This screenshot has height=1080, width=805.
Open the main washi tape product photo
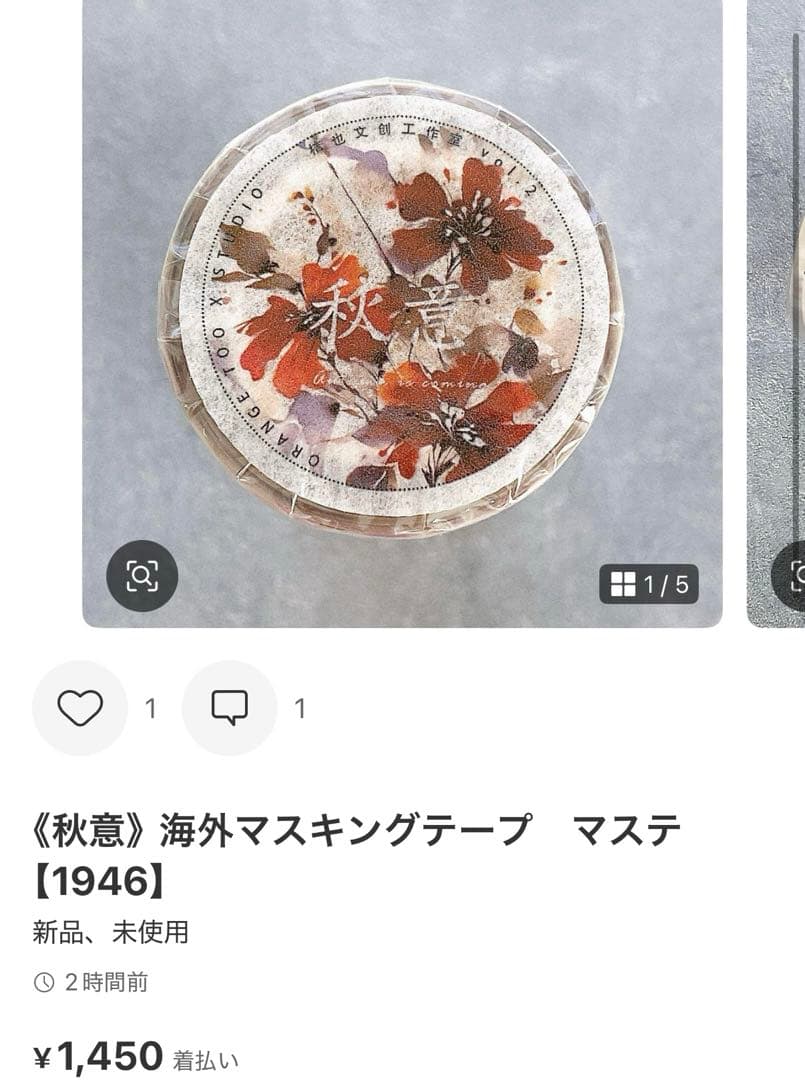click(x=402, y=313)
